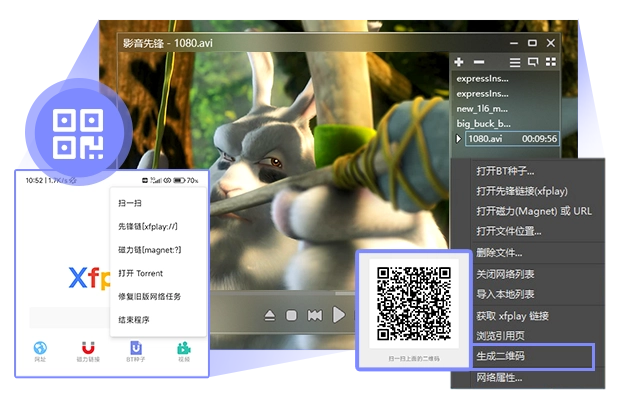Image resolution: width=619 pixels, height=415 pixels.
Task: Tap the 磁力链接 magnet icon
Action: pyautogui.click(x=88, y=349)
